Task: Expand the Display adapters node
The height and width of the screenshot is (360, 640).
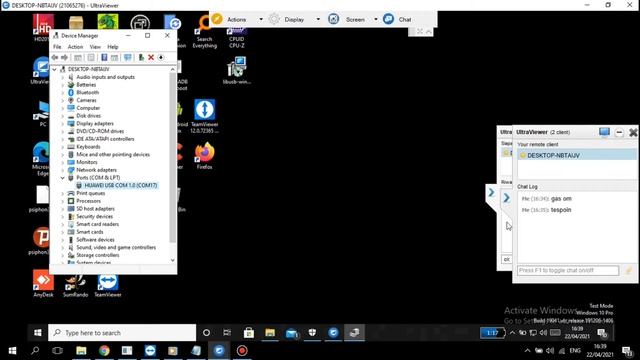Action: point(63,124)
